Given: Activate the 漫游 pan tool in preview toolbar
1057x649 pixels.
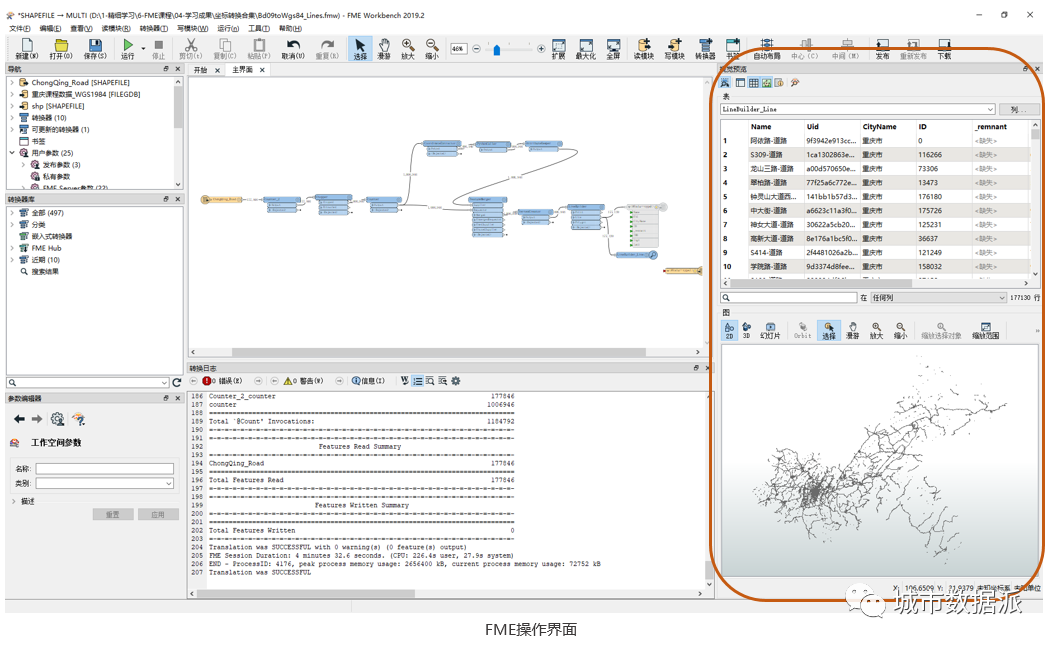Looking at the screenshot, I should tap(853, 330).
